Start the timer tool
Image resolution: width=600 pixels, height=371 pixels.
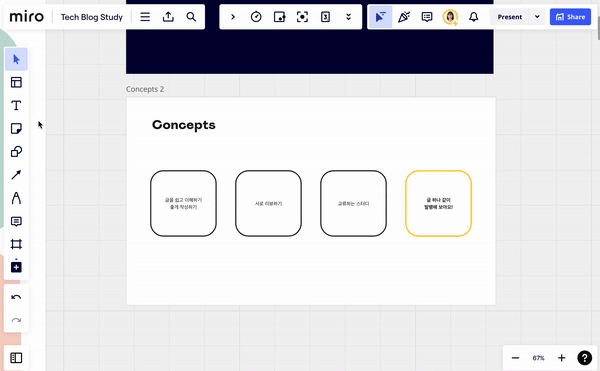256,17
